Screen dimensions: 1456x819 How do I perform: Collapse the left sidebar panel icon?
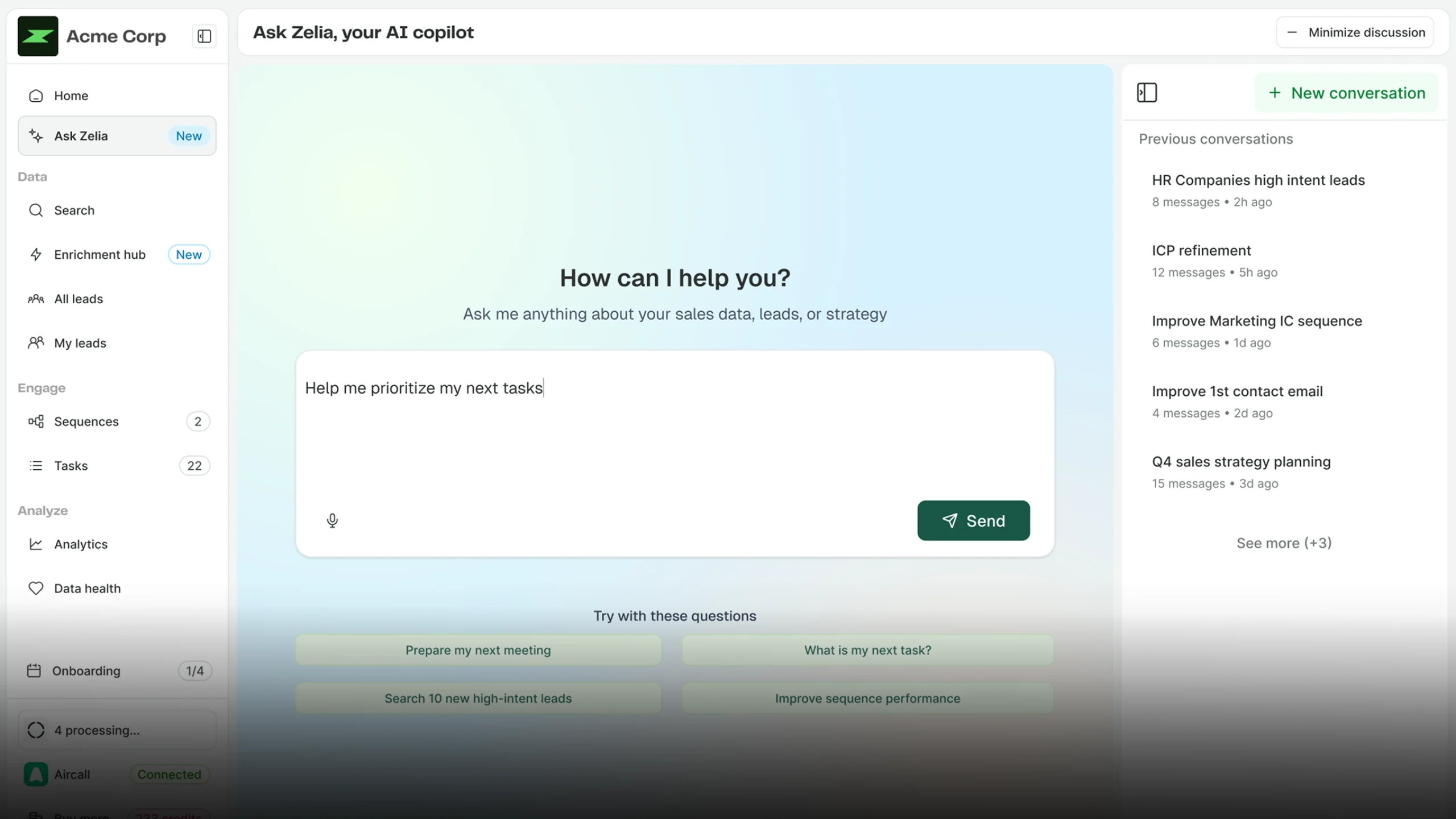tap(204, 36)
